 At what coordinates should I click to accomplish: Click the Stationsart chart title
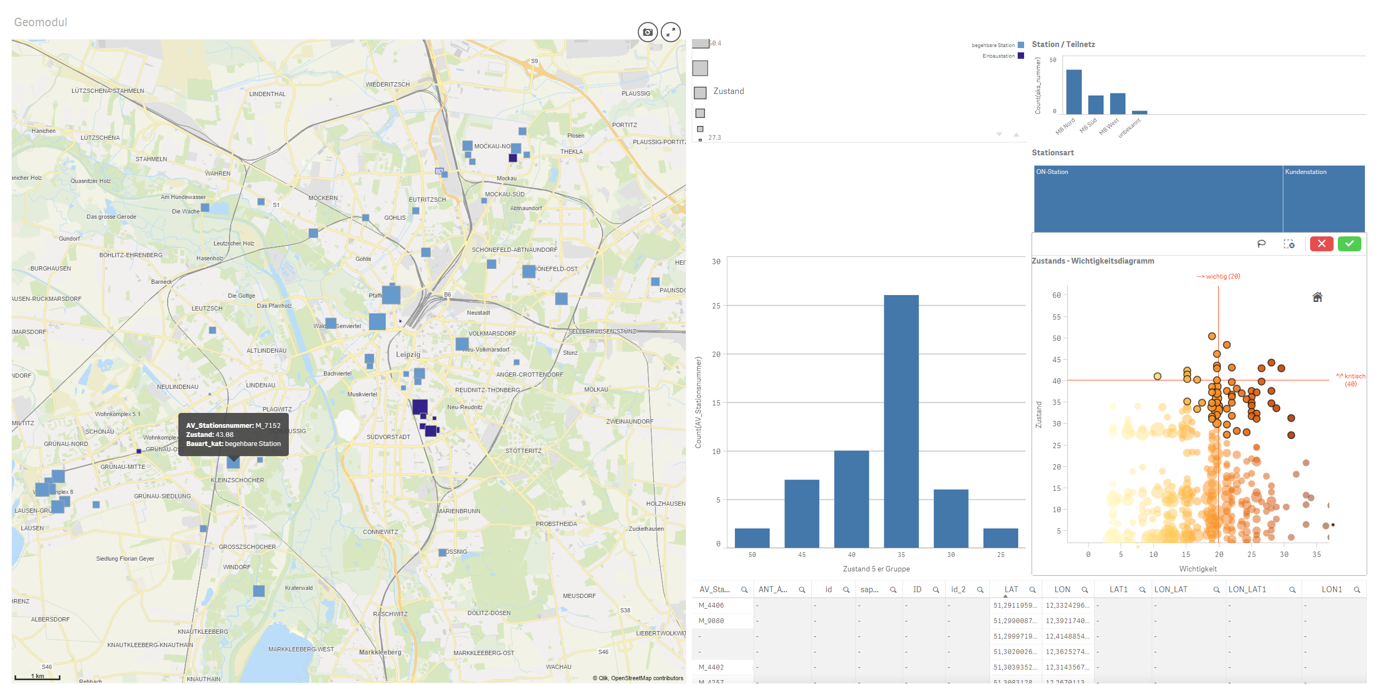[x=1053, y=153]
